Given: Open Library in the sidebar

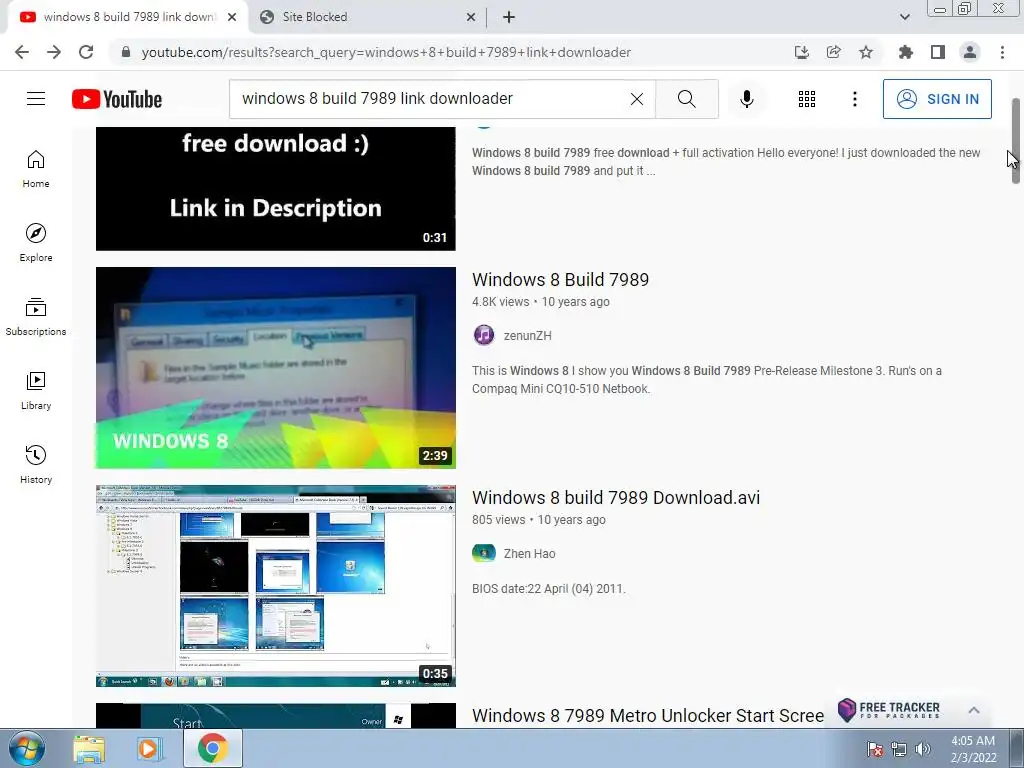Looking at the screenshot, I should (36, 391).
